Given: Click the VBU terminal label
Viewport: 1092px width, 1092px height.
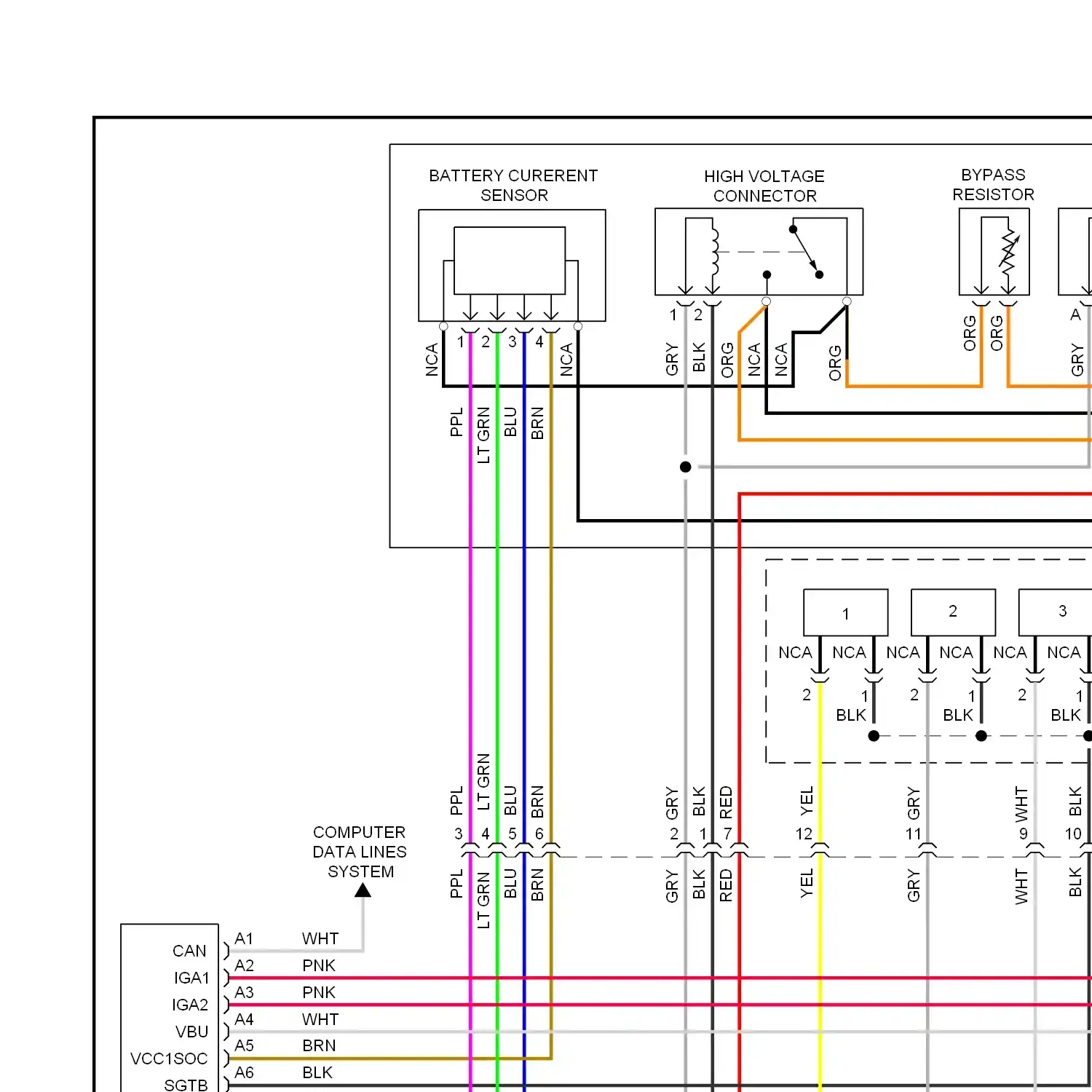Looking at the screenshot, I should (x=192, y=1032).
